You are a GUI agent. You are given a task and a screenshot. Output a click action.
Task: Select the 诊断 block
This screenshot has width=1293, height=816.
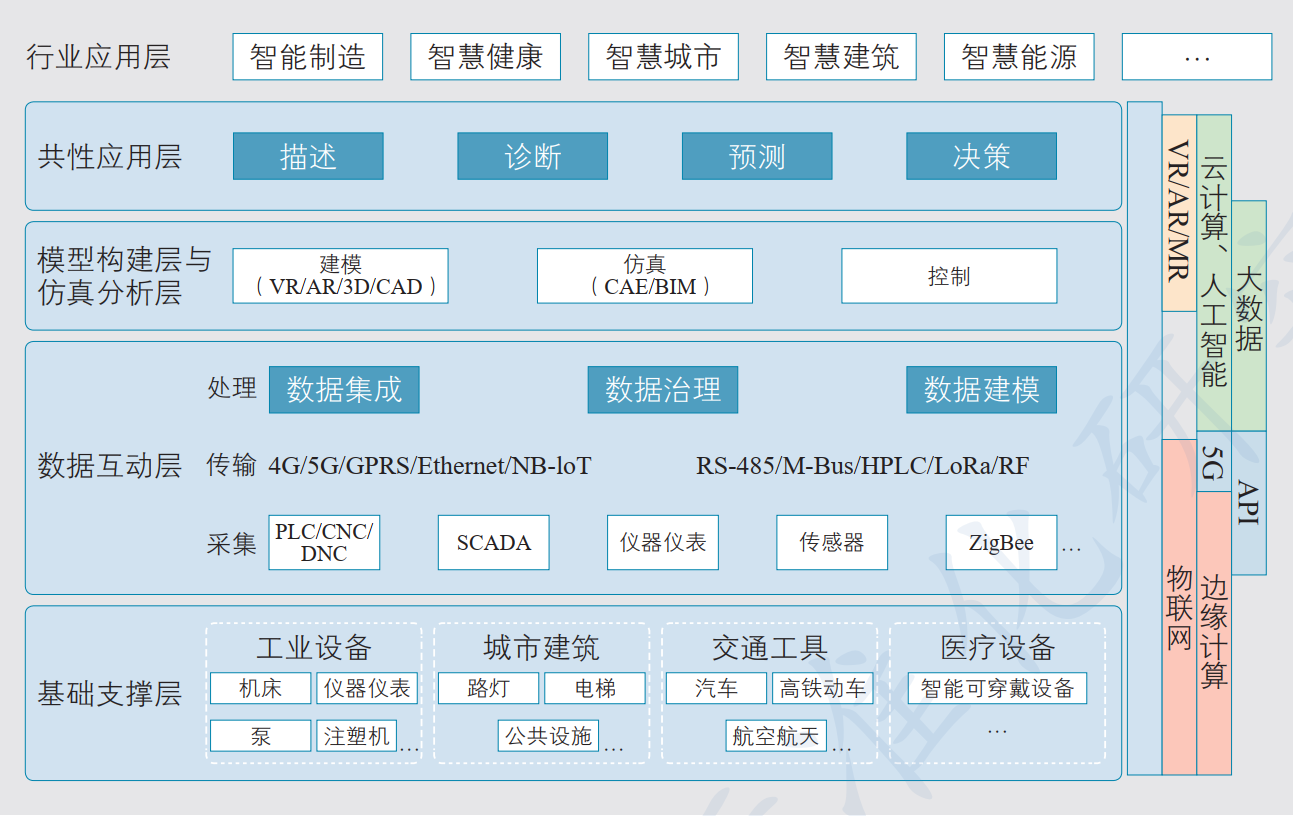(533, 156)
